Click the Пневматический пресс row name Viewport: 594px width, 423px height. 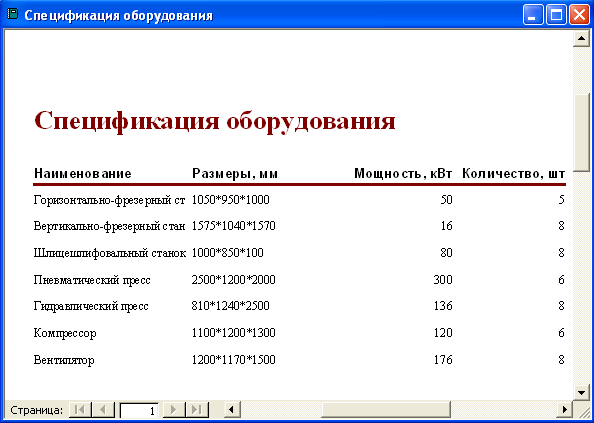[x=92, y=280]
